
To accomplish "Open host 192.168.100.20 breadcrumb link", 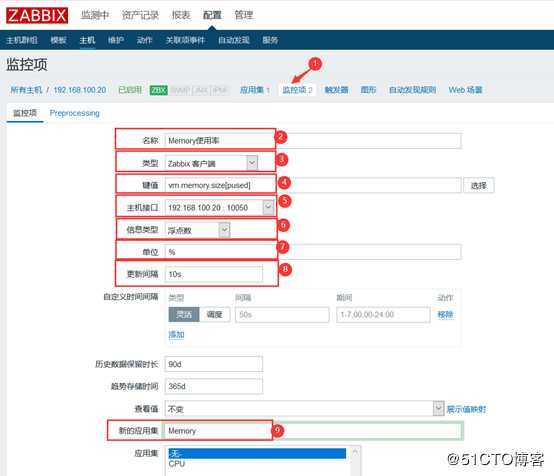I will (x=80, y=90).
